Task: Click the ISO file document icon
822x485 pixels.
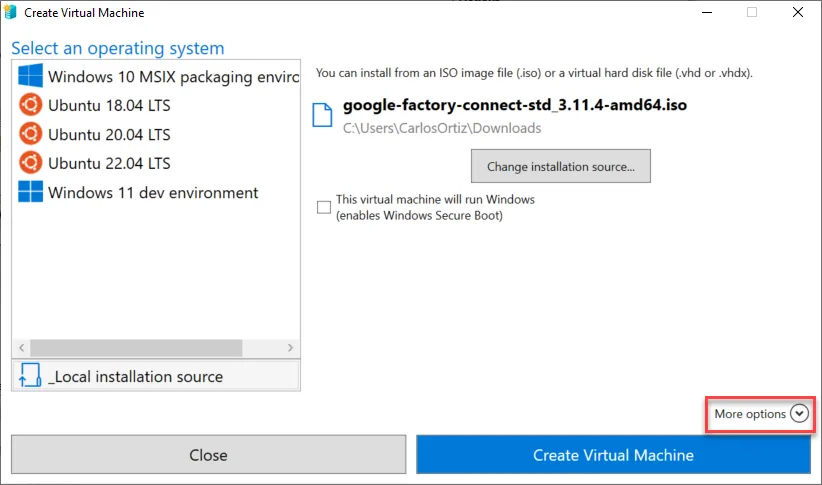Action: [322, 115]
